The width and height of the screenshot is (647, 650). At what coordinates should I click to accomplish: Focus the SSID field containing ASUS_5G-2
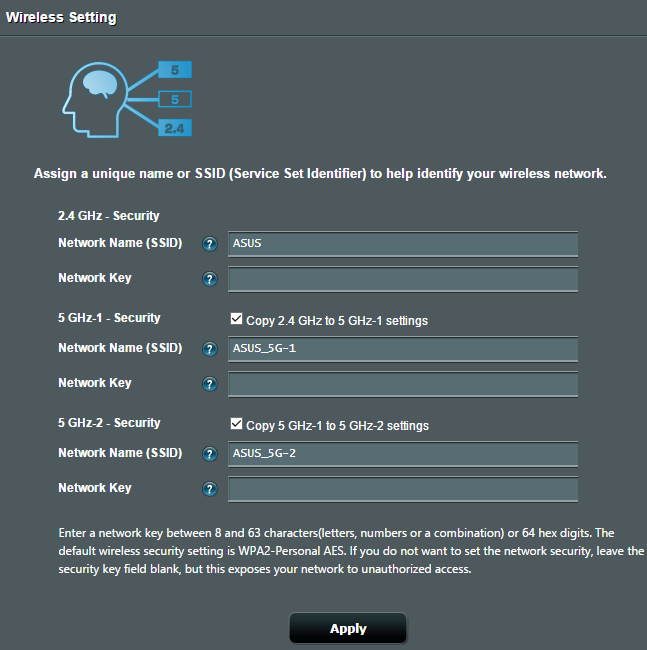coord(403,454)
